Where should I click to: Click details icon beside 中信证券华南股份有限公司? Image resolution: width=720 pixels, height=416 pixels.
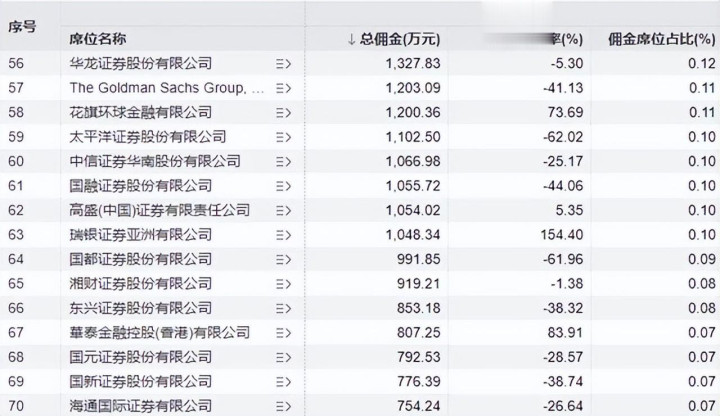click(283, 161)
